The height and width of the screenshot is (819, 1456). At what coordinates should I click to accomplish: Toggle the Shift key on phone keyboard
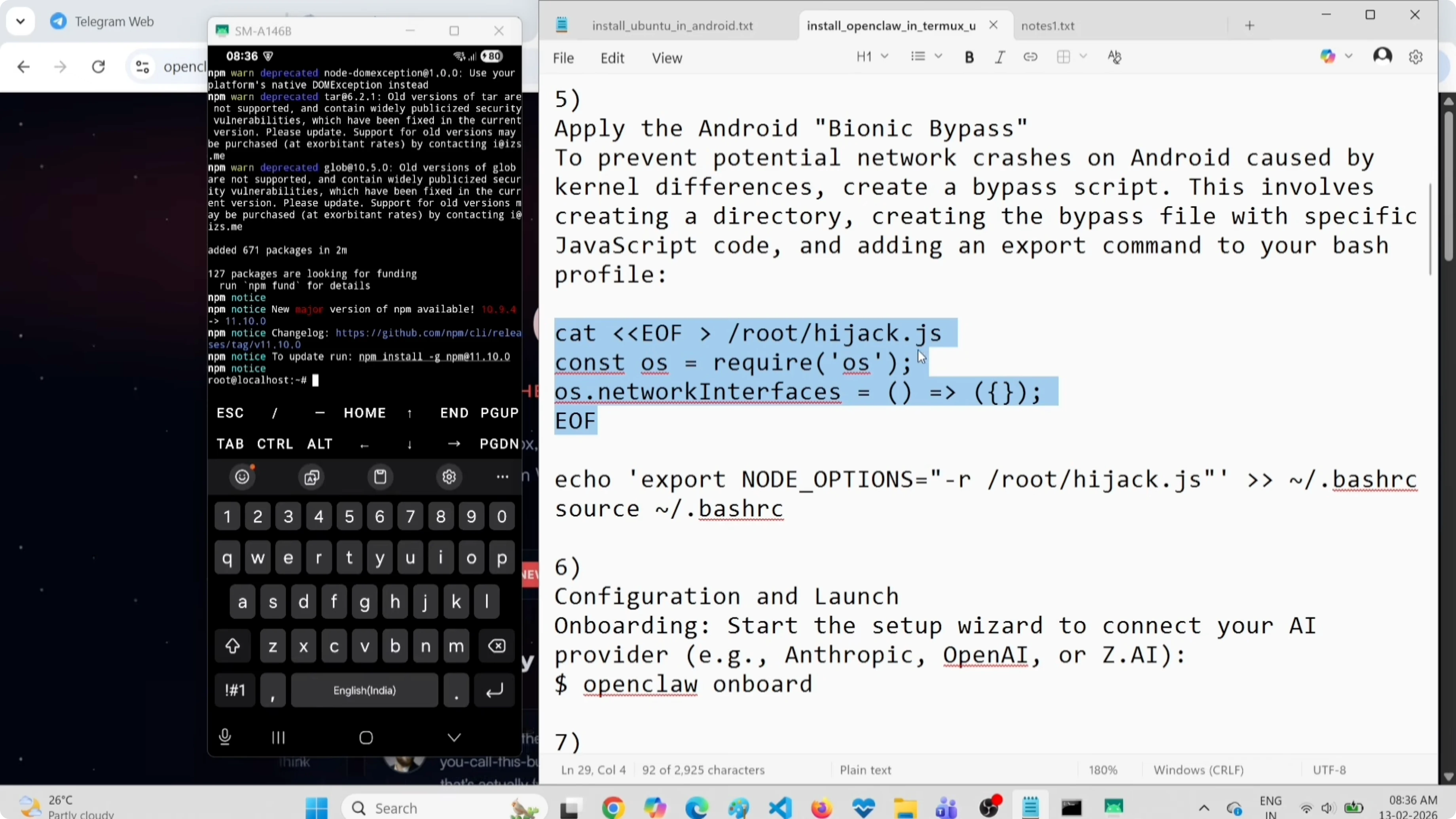[x=232, y=645]
